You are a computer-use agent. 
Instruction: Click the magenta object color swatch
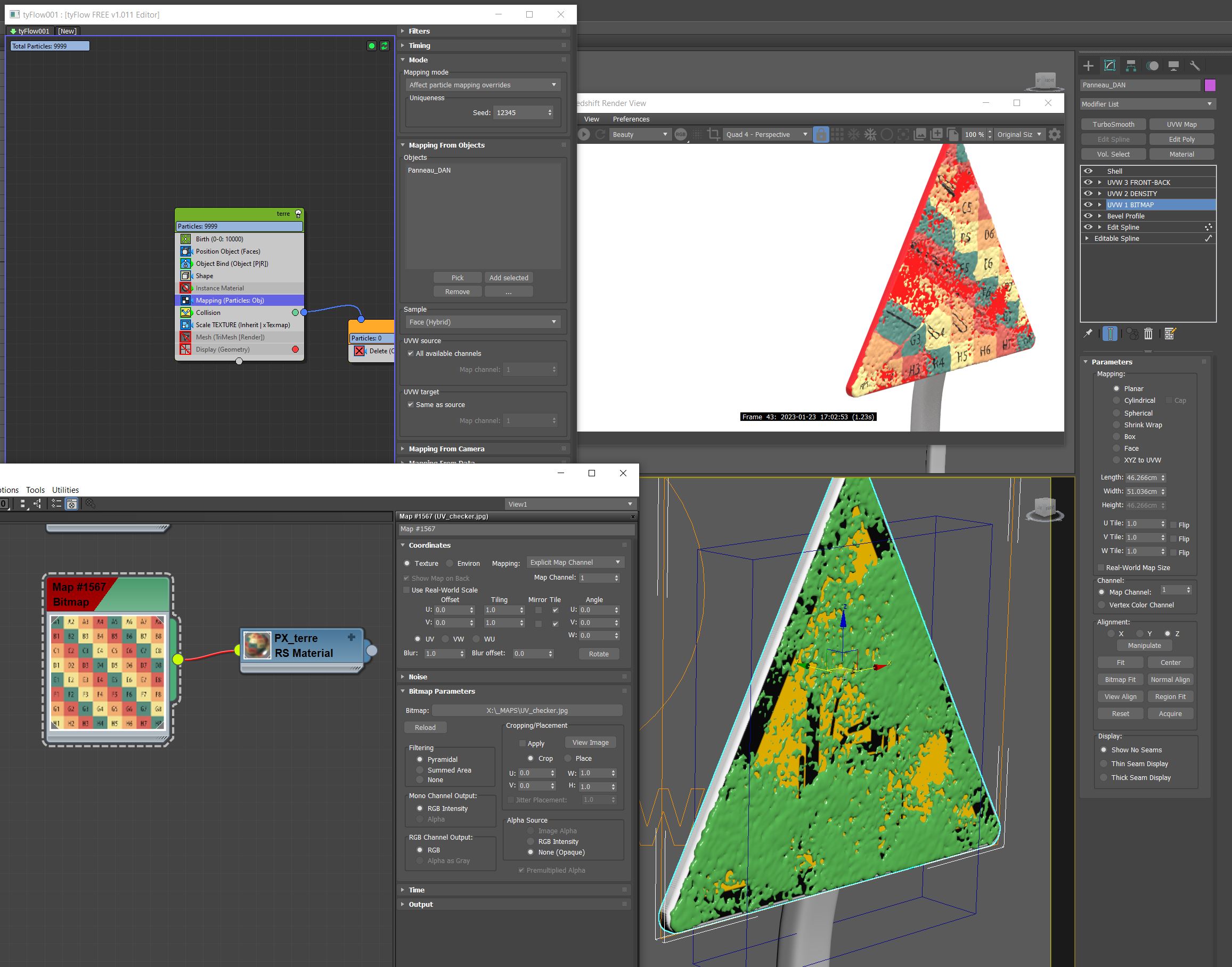[x=1210, y=85]
